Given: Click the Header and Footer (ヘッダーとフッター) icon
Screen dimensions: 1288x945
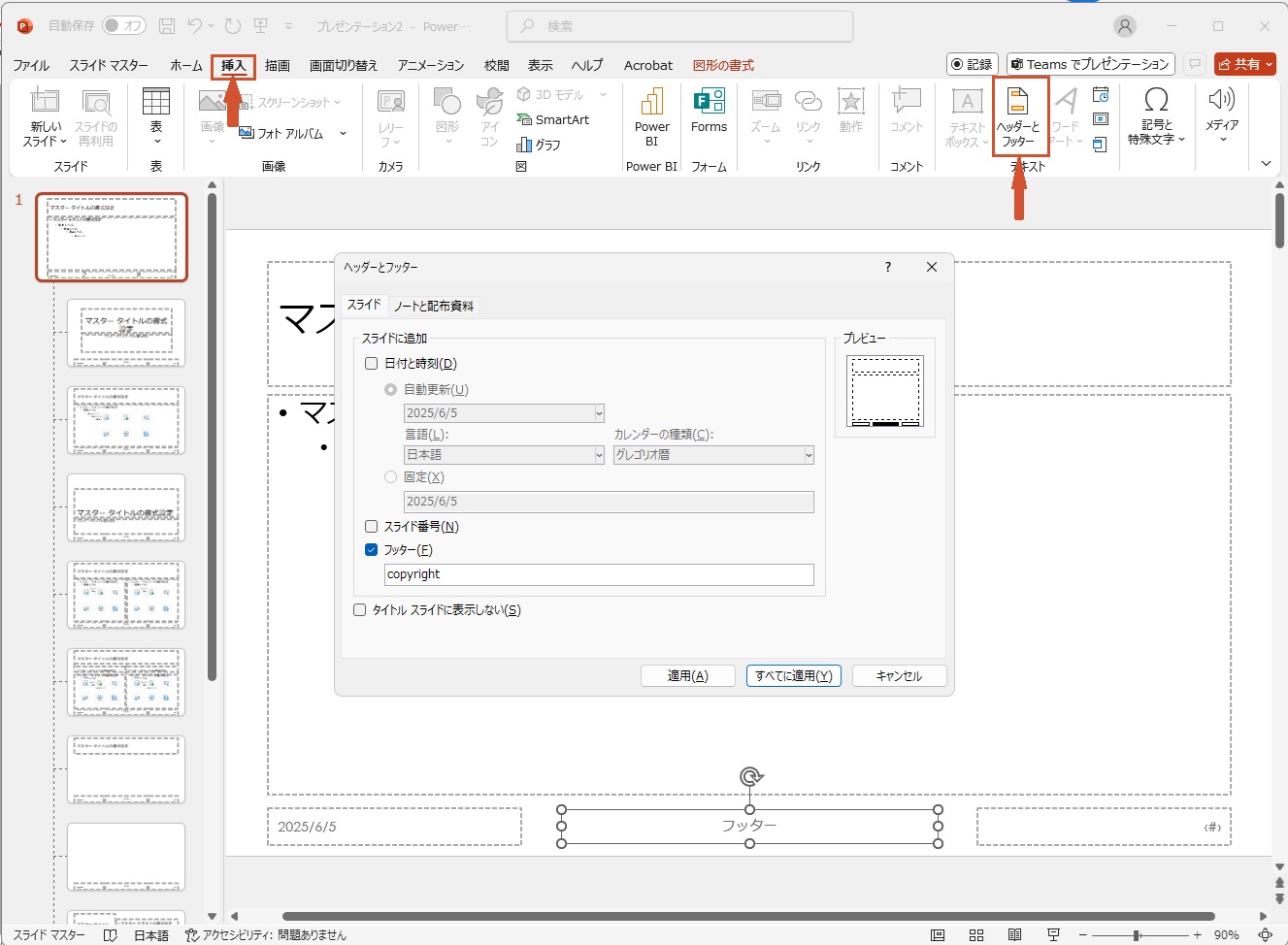Looking at the screenshot, I should pos(1018,101).
